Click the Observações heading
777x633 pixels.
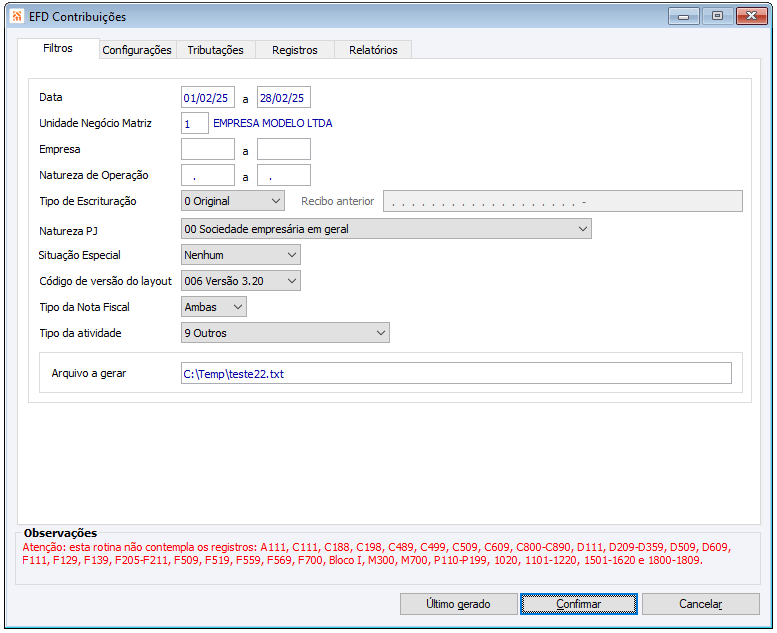(x=60, y=533)
